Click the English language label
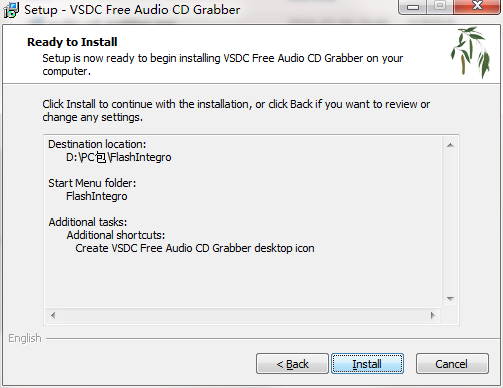 click(x=25, y=338)
